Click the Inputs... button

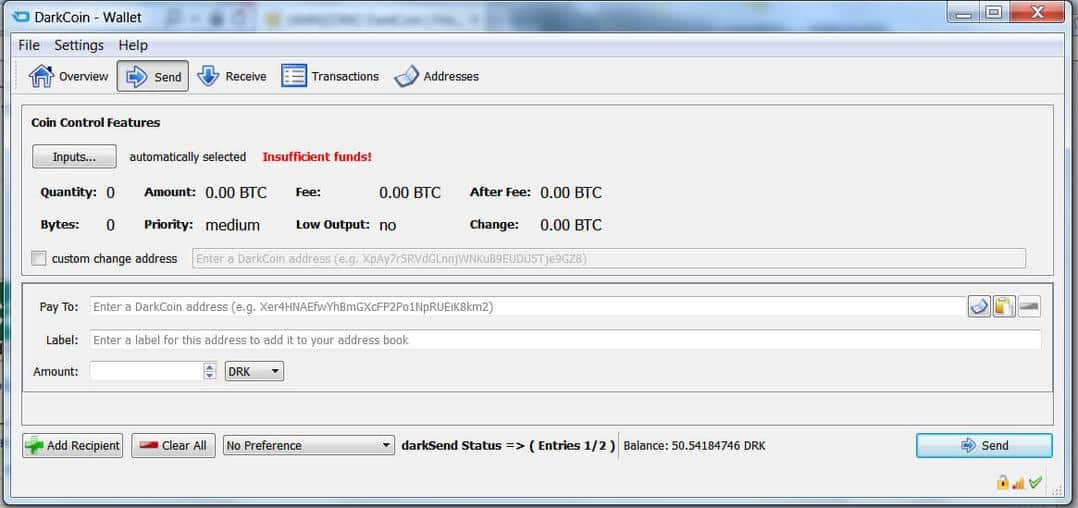coord(74,157)
